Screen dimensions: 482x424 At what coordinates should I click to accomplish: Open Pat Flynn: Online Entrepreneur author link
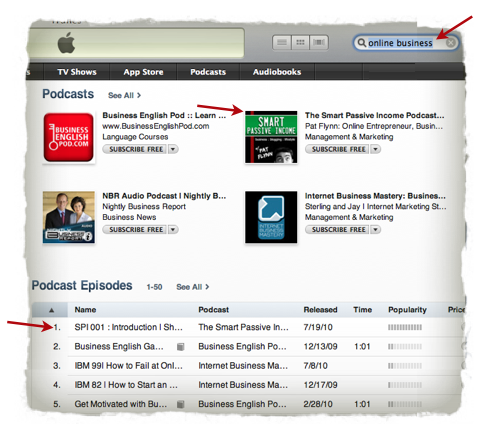click(374, 126)
